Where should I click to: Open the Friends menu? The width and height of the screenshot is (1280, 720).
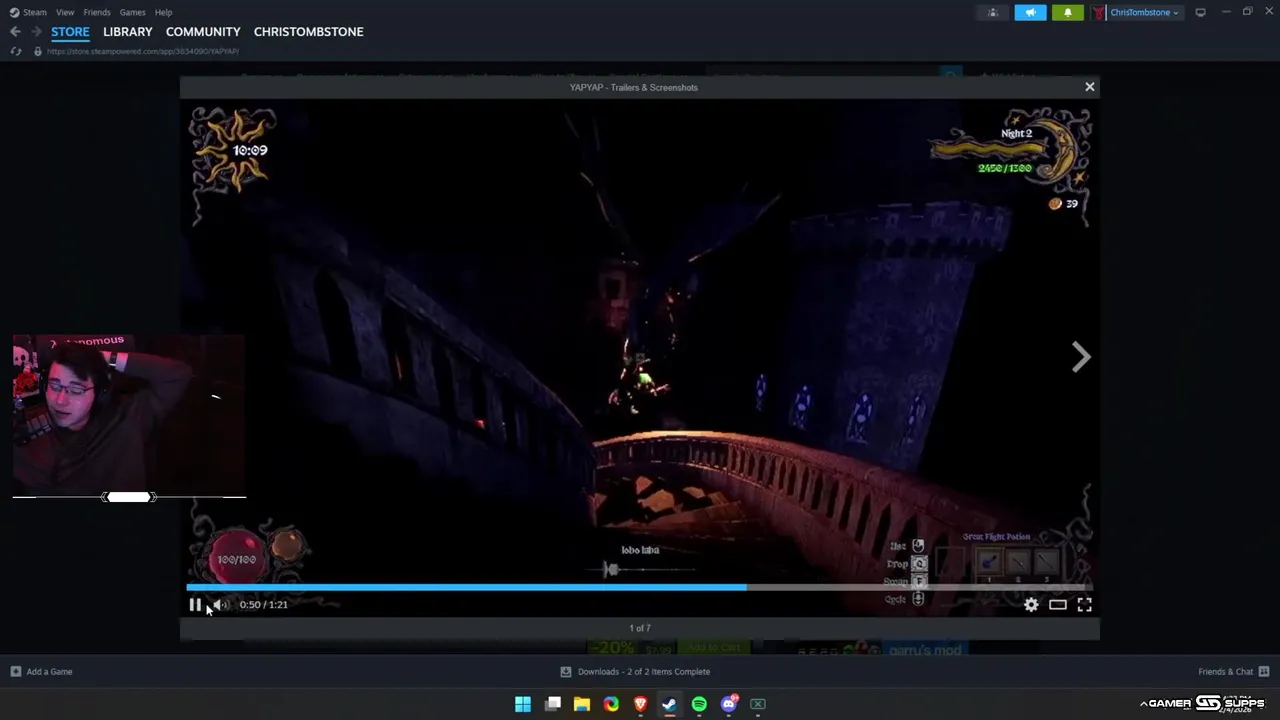pyautogui.click(x=97, y=12)
